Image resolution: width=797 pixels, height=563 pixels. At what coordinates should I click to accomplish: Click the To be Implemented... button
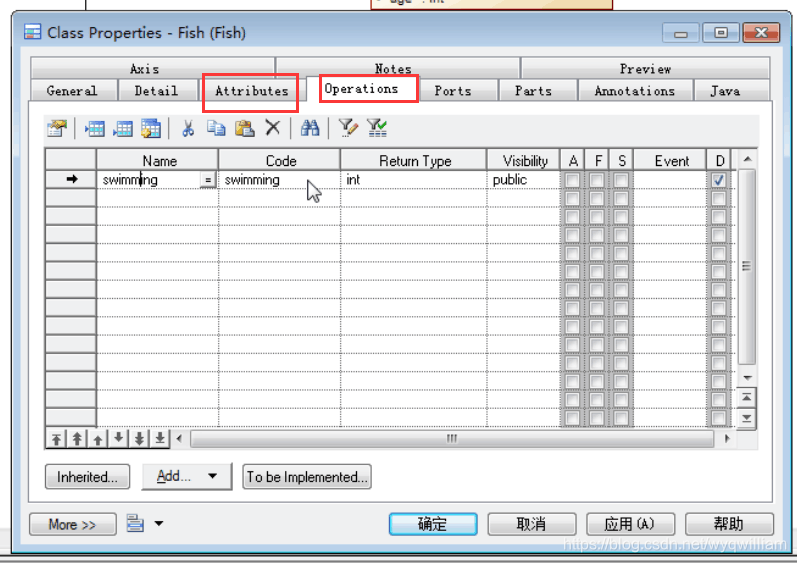coord(307,477)
